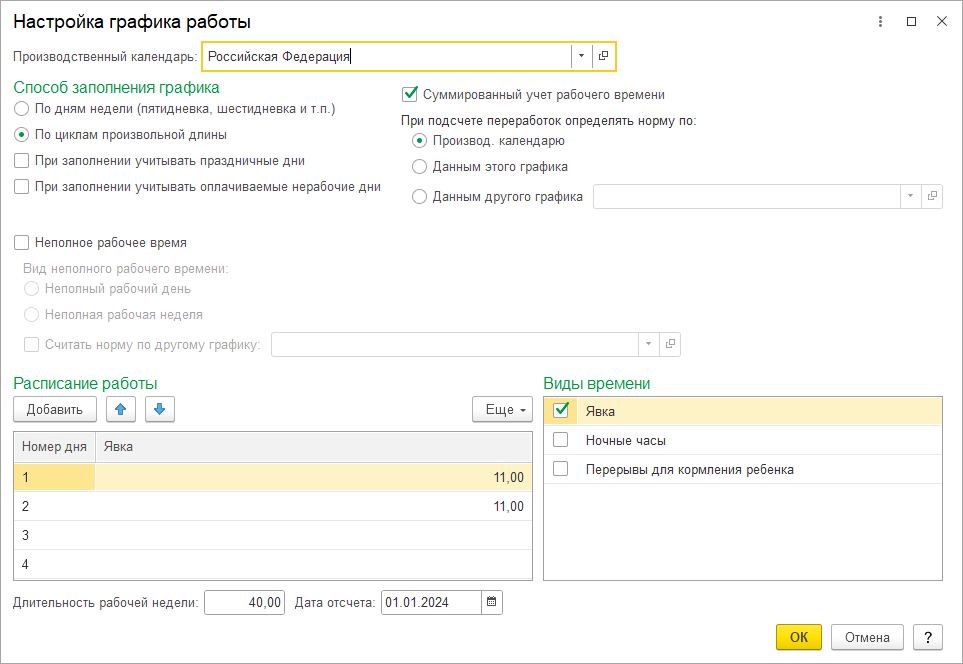
Task: Move schedule row down with blue arrow
Action: click(160, 409)
